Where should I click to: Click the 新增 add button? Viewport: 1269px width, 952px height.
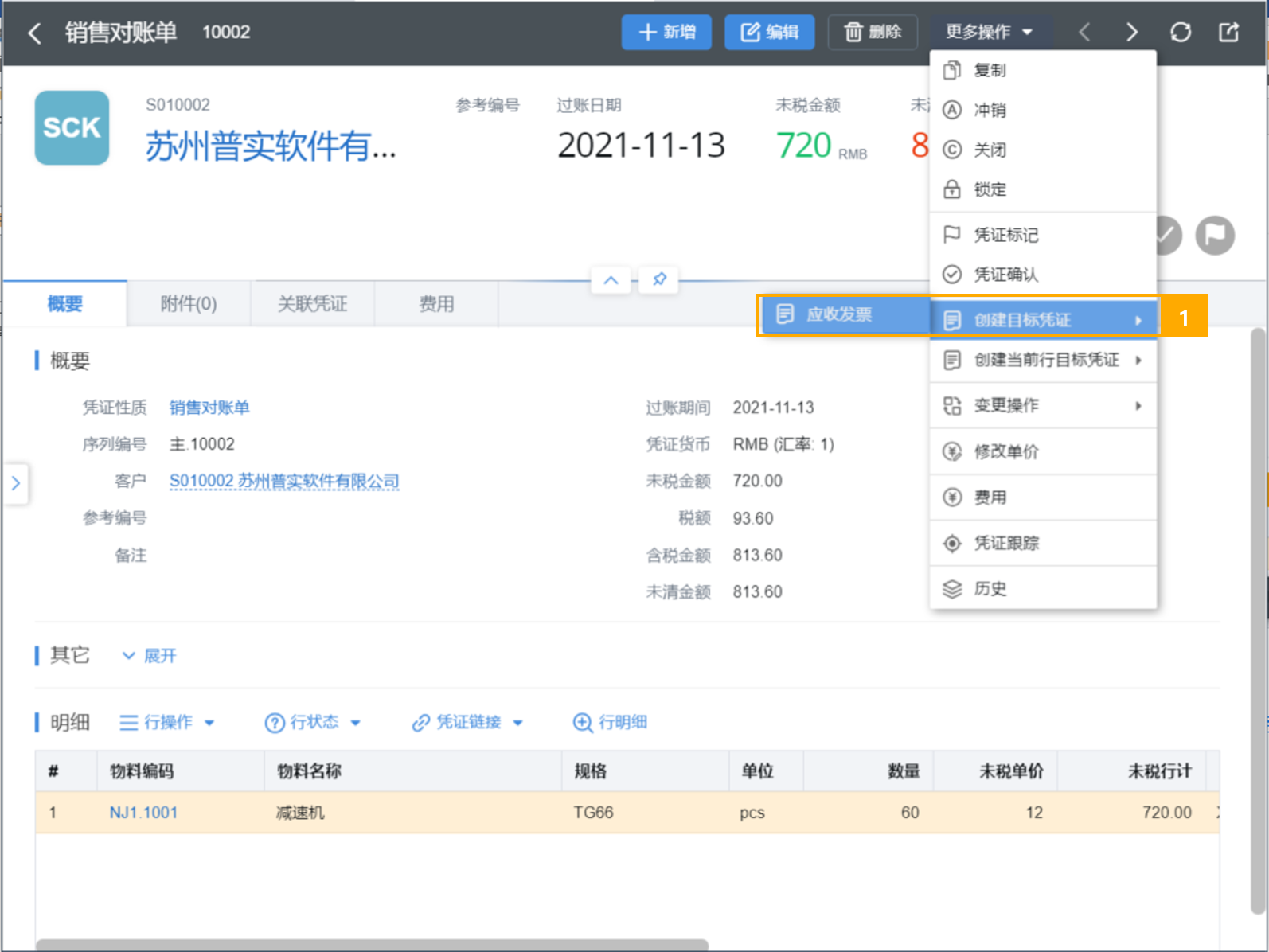666,32
